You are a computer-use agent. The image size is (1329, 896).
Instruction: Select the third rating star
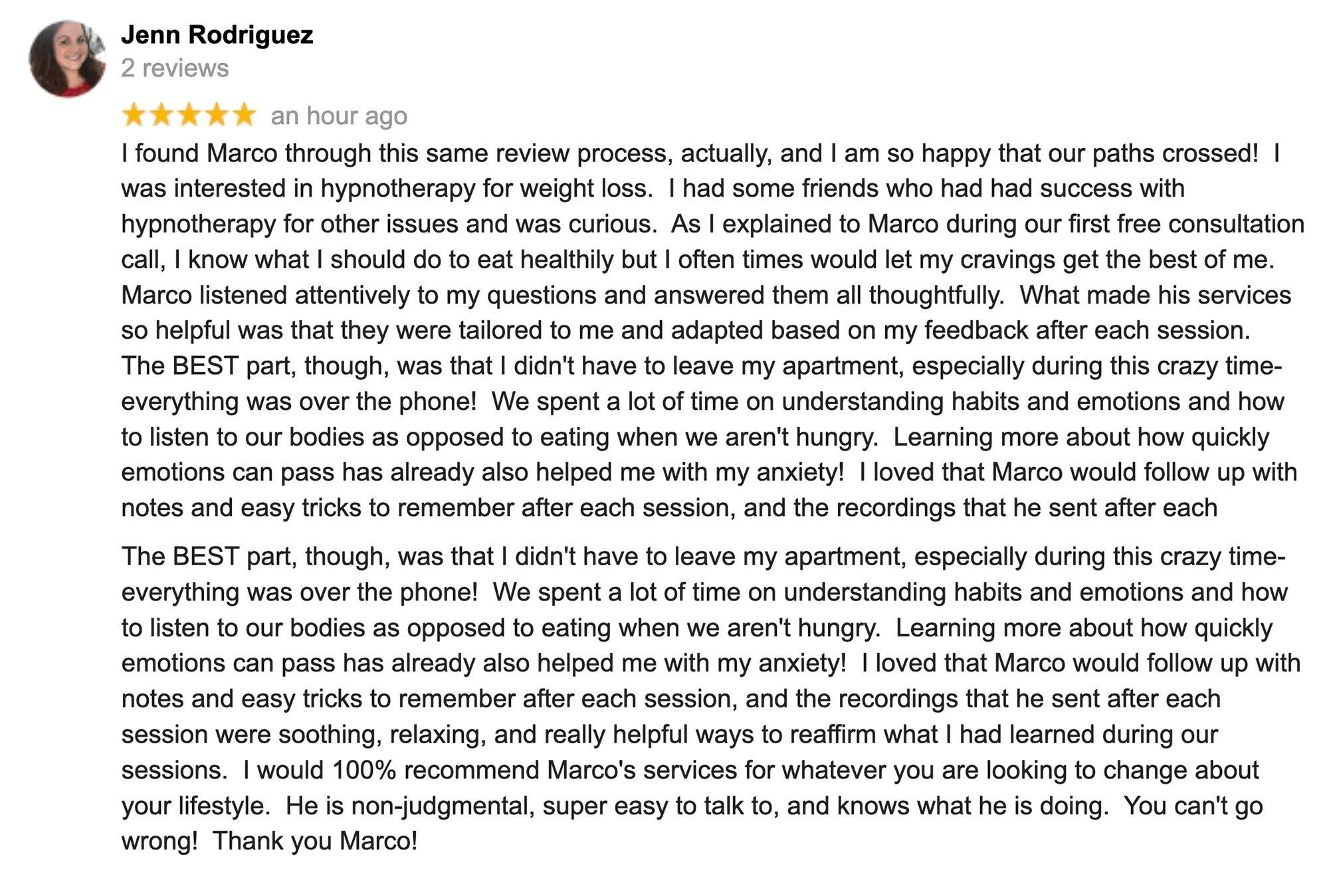pyautogui.click(x=189, y=115)
